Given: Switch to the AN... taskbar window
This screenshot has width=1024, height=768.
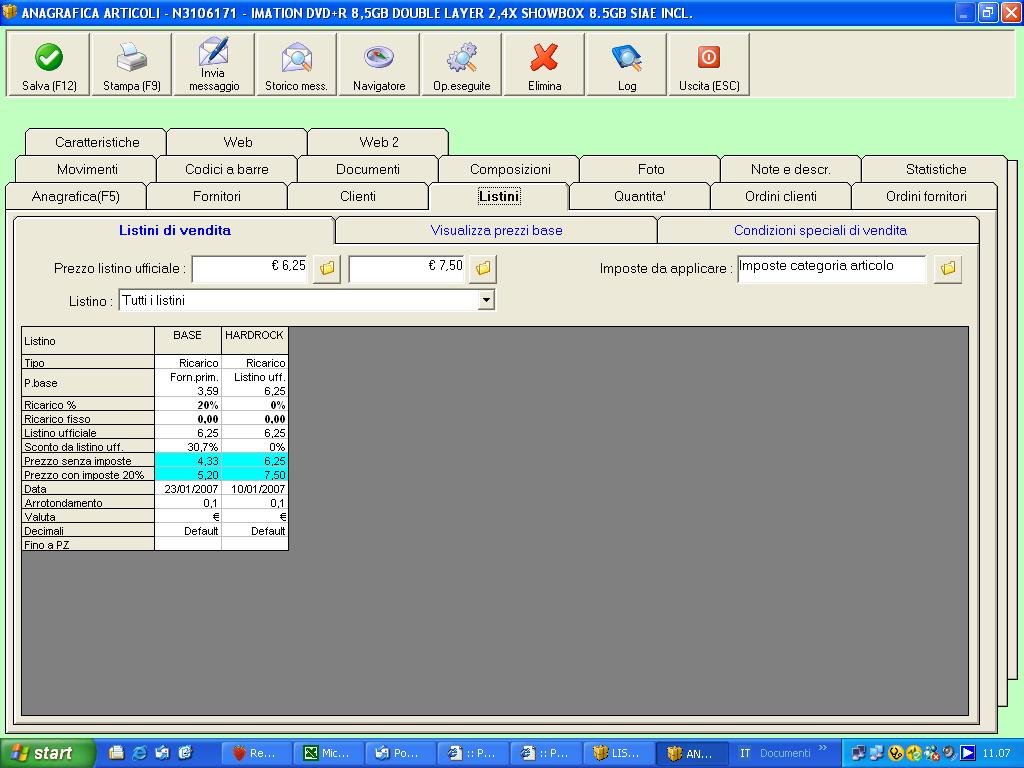Looking at the screenshot, I should [x=690, y=753].
